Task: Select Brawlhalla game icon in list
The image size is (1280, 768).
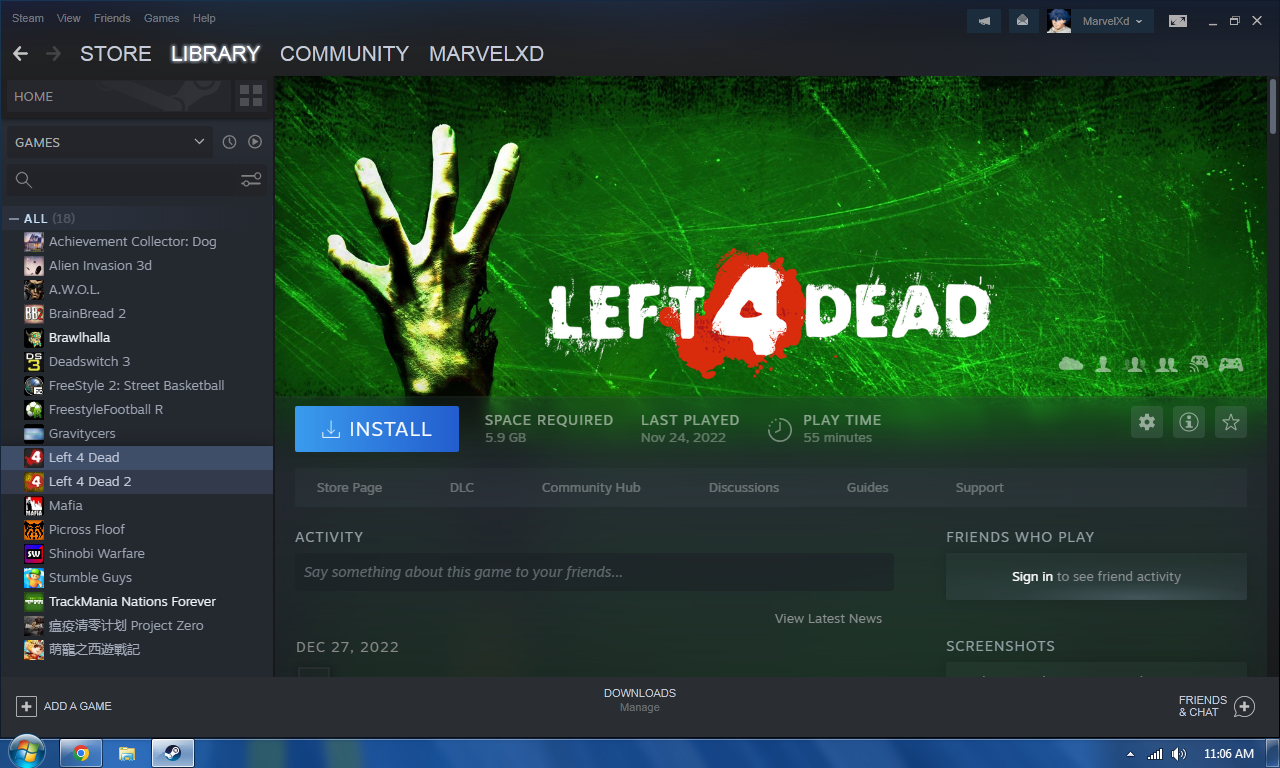Action: pos(34,338)
